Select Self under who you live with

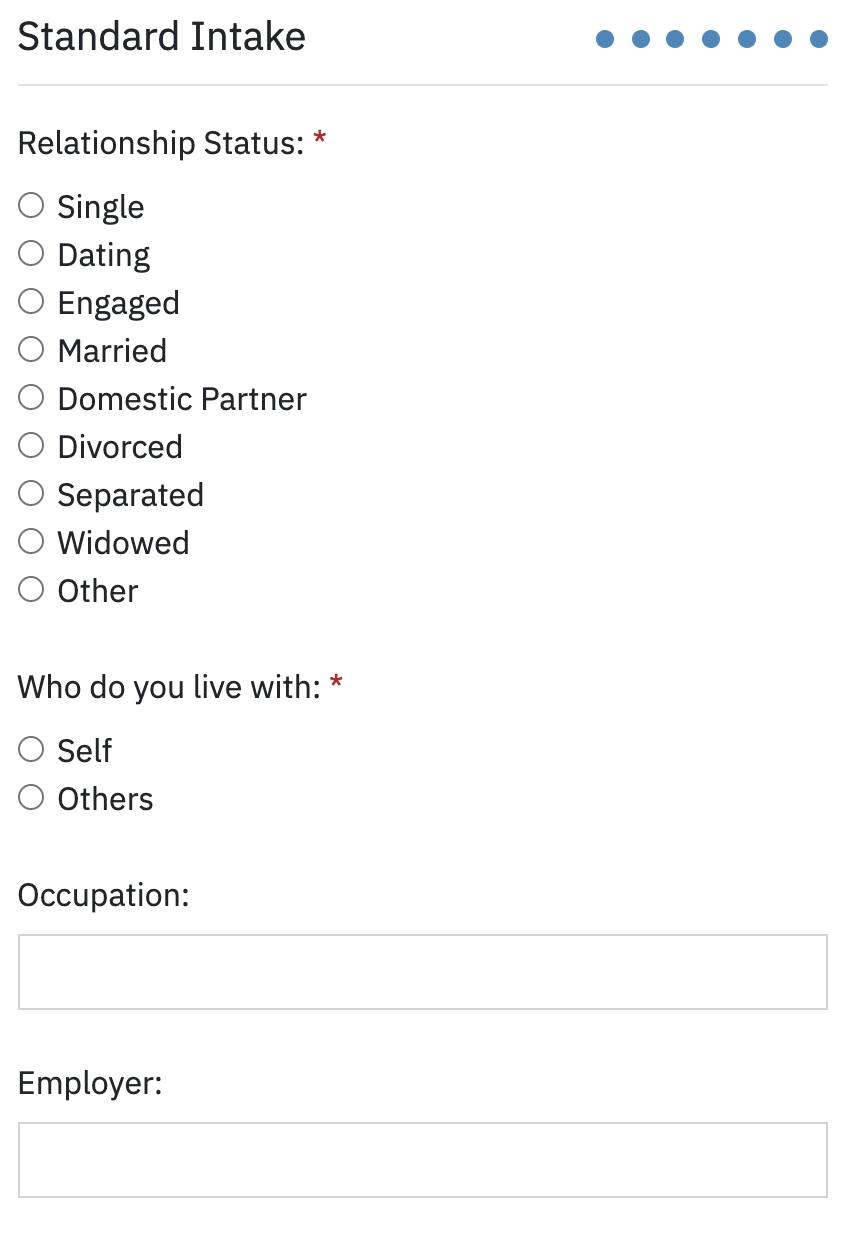click(32, 749)
